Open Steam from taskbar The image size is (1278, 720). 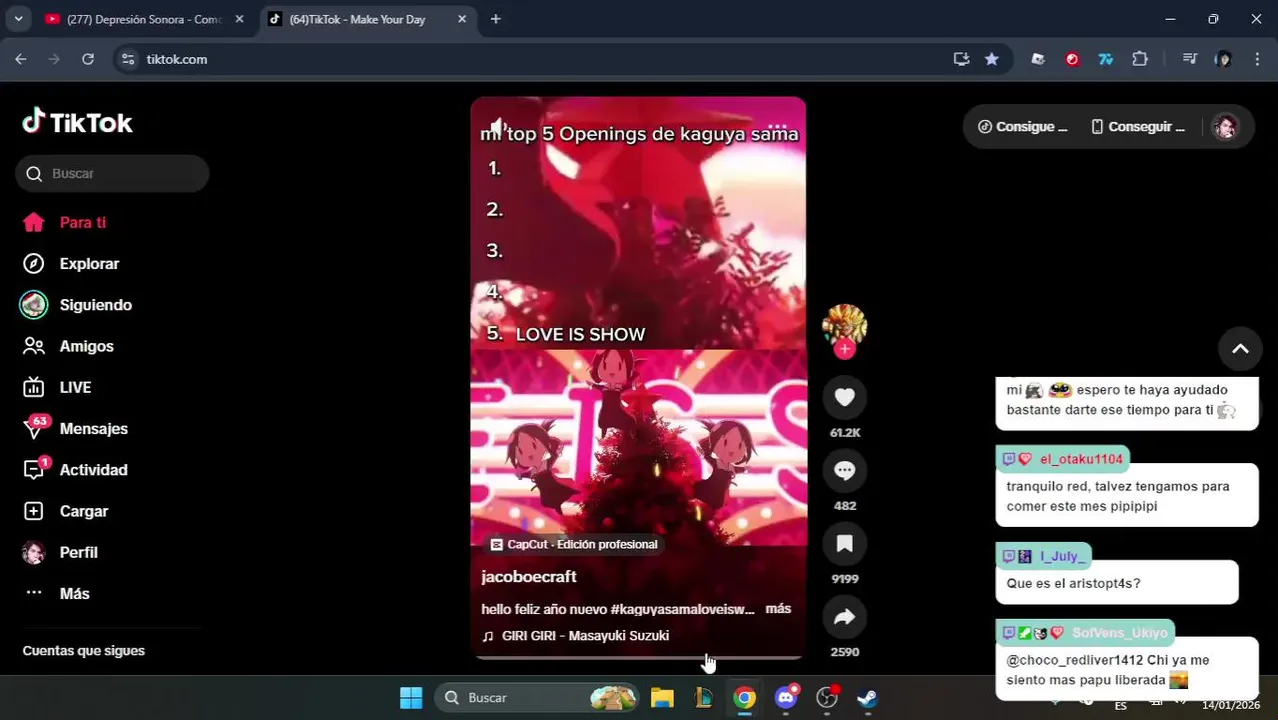coord(867,698)
